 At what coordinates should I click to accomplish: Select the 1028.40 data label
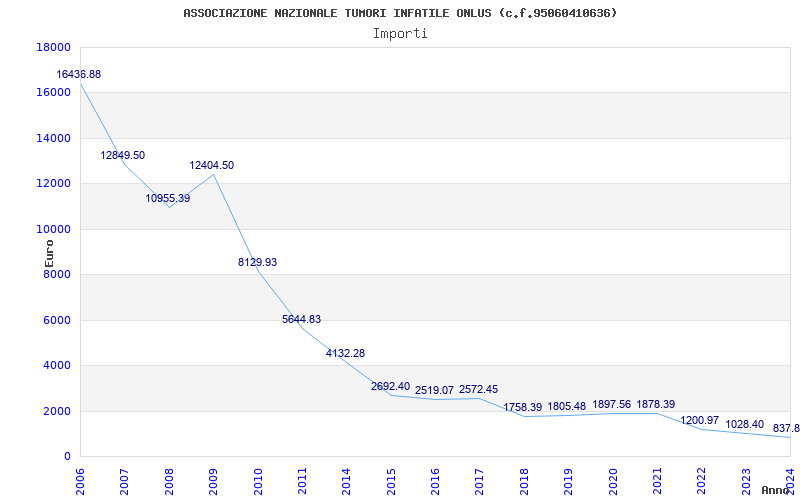click(x=745, y=424)
